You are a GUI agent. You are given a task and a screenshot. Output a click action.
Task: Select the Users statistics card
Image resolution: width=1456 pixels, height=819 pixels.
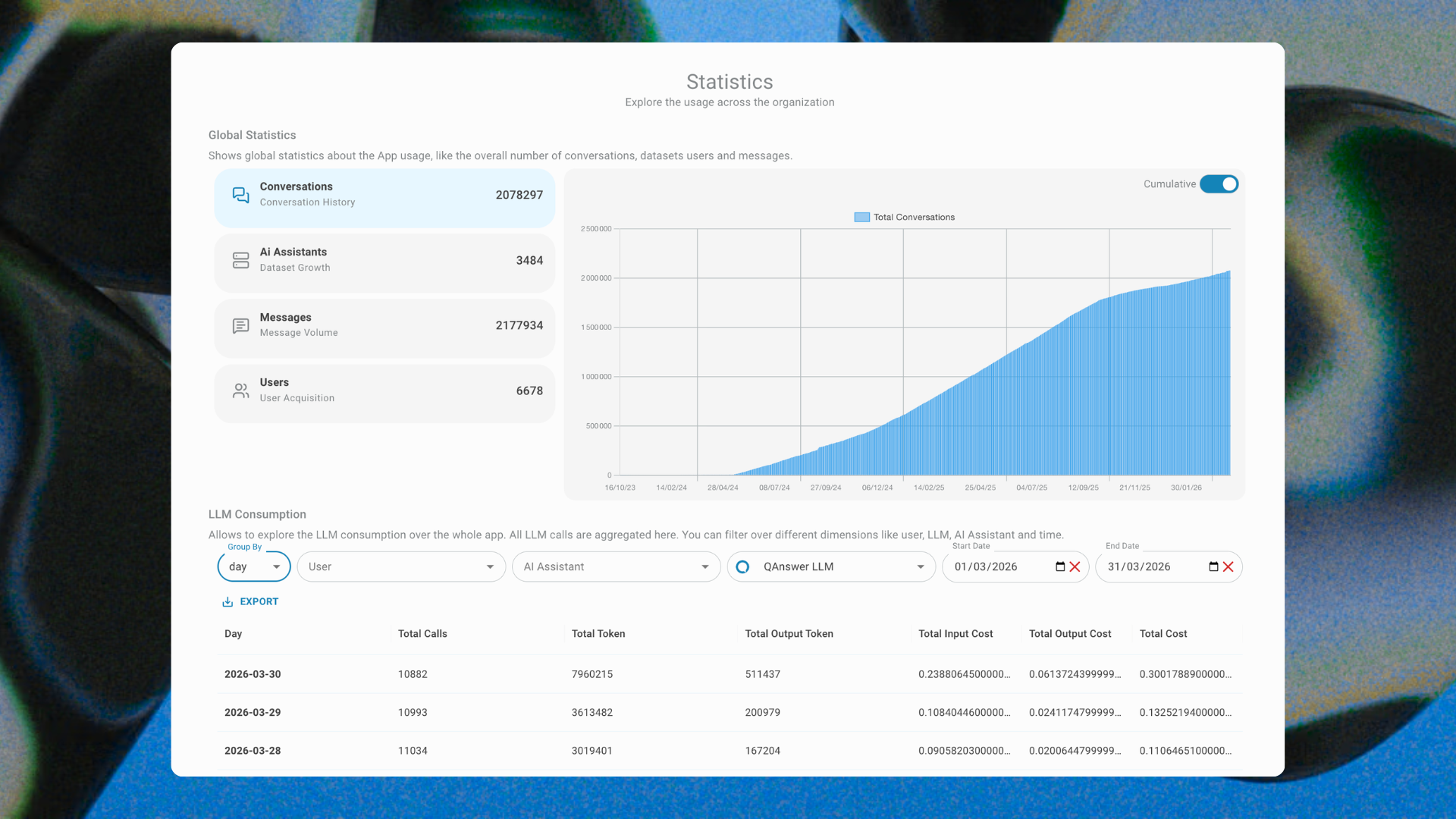[384, 391]
